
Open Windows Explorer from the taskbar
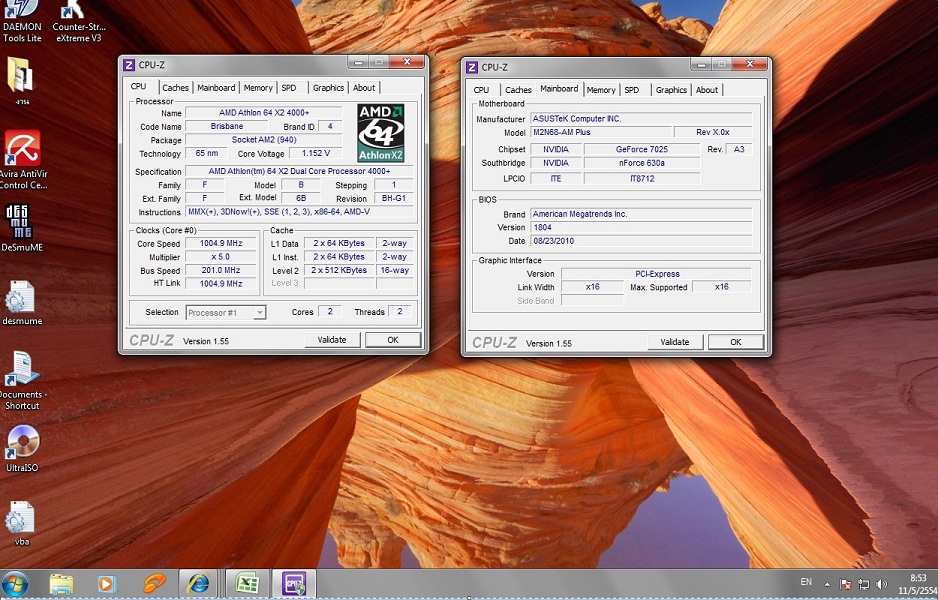pyautogui.click(x=61, y=583)
